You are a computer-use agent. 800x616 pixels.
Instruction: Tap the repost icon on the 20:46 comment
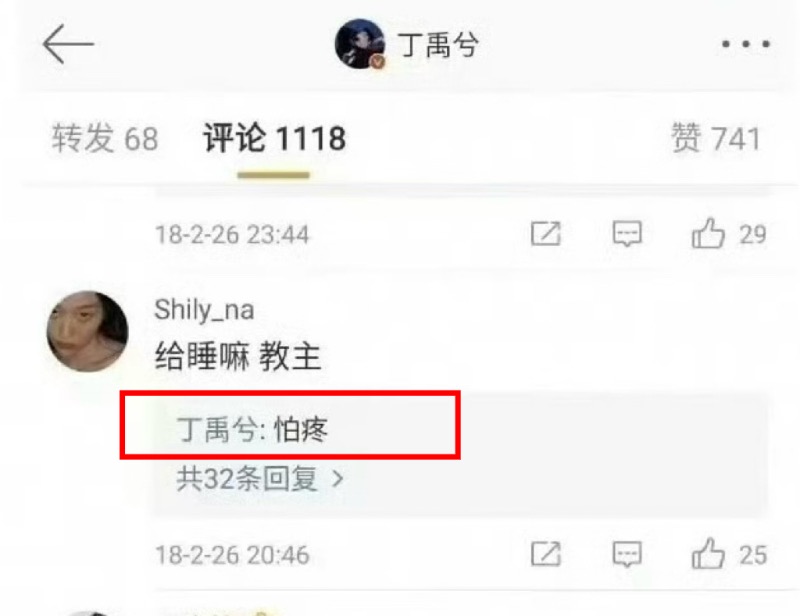pos(545,554)
